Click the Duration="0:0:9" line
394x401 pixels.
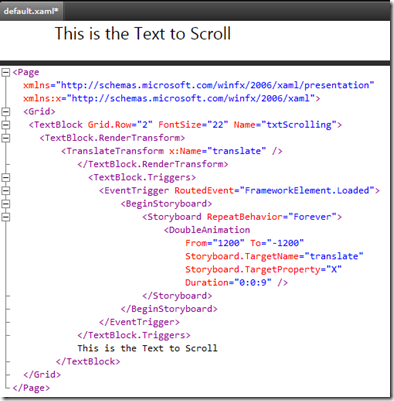(236, 283)
